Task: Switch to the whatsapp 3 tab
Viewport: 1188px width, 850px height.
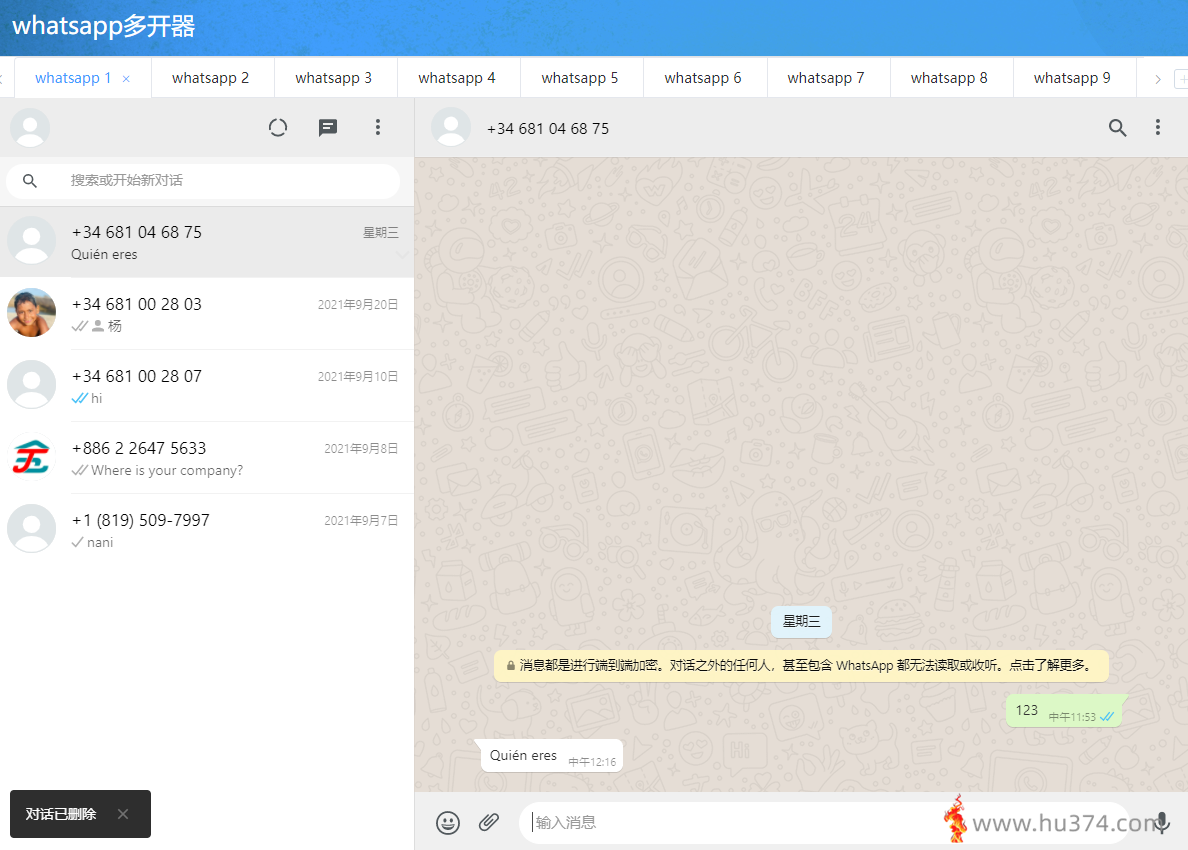Action: coord(334,78)
